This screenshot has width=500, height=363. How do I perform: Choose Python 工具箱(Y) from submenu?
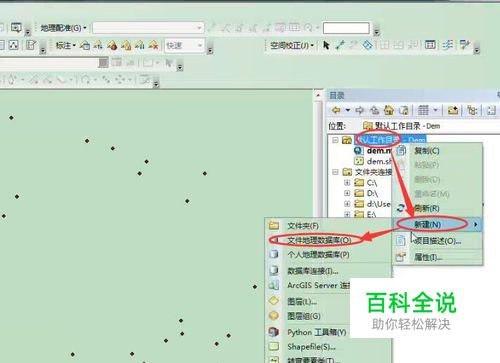click(x=308, y=332)
